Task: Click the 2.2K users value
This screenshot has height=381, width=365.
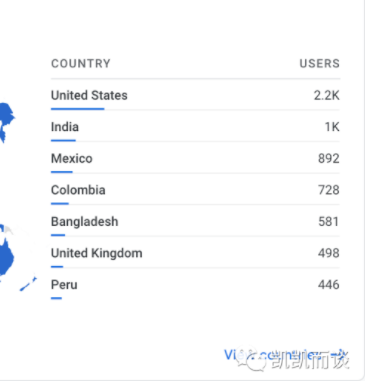Action: pos(326,96)
